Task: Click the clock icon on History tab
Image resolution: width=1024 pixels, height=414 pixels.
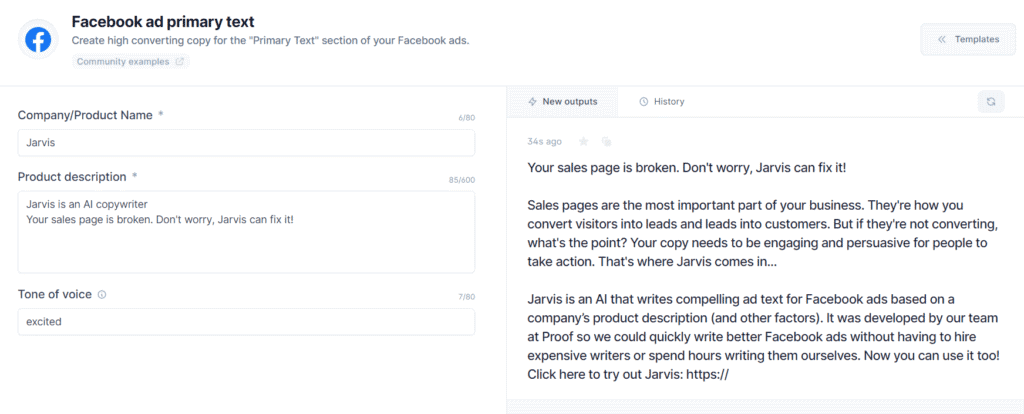Action: coord(643,101)
